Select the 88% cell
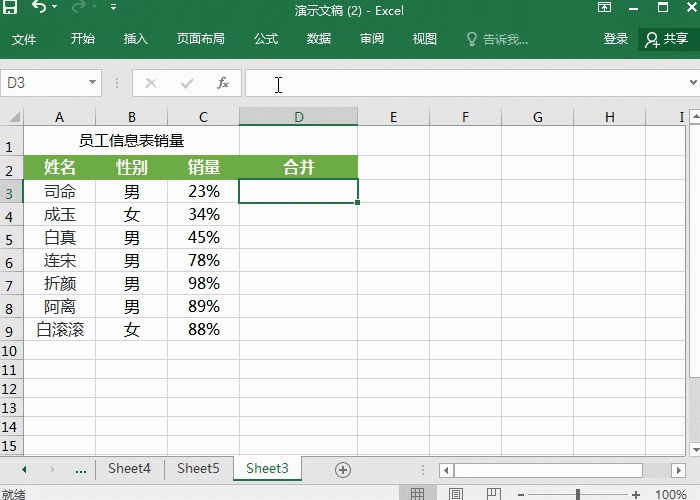Viewport: 700px width, 500px height. click(204, 329)
